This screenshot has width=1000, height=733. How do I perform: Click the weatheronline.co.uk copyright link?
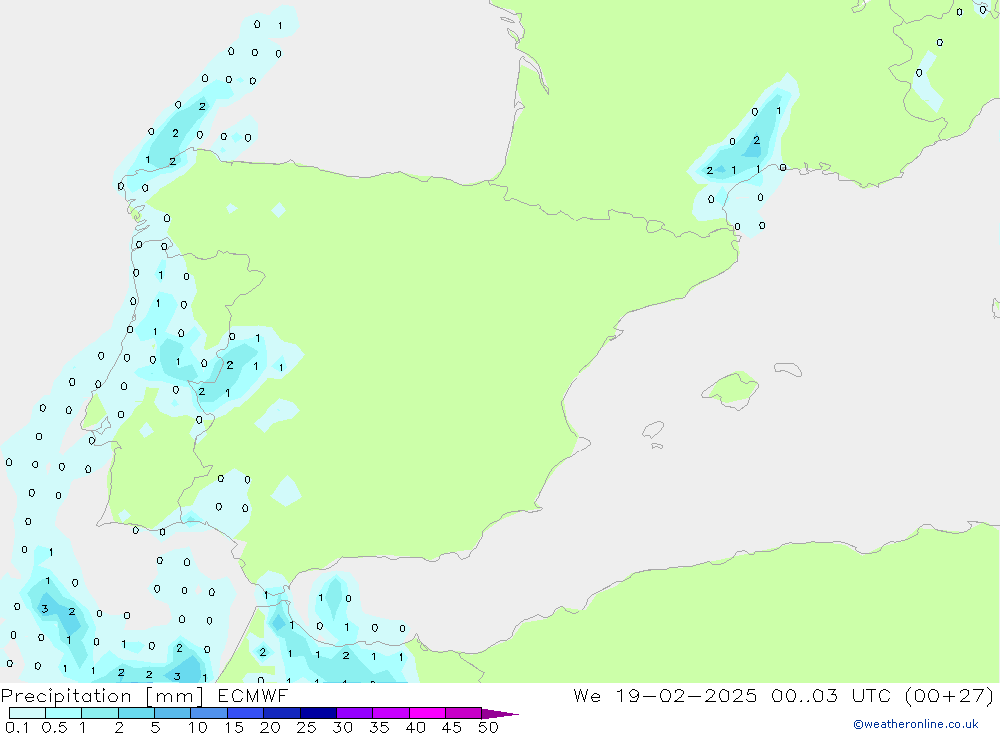pyautogui.click(x=915, y=724)
